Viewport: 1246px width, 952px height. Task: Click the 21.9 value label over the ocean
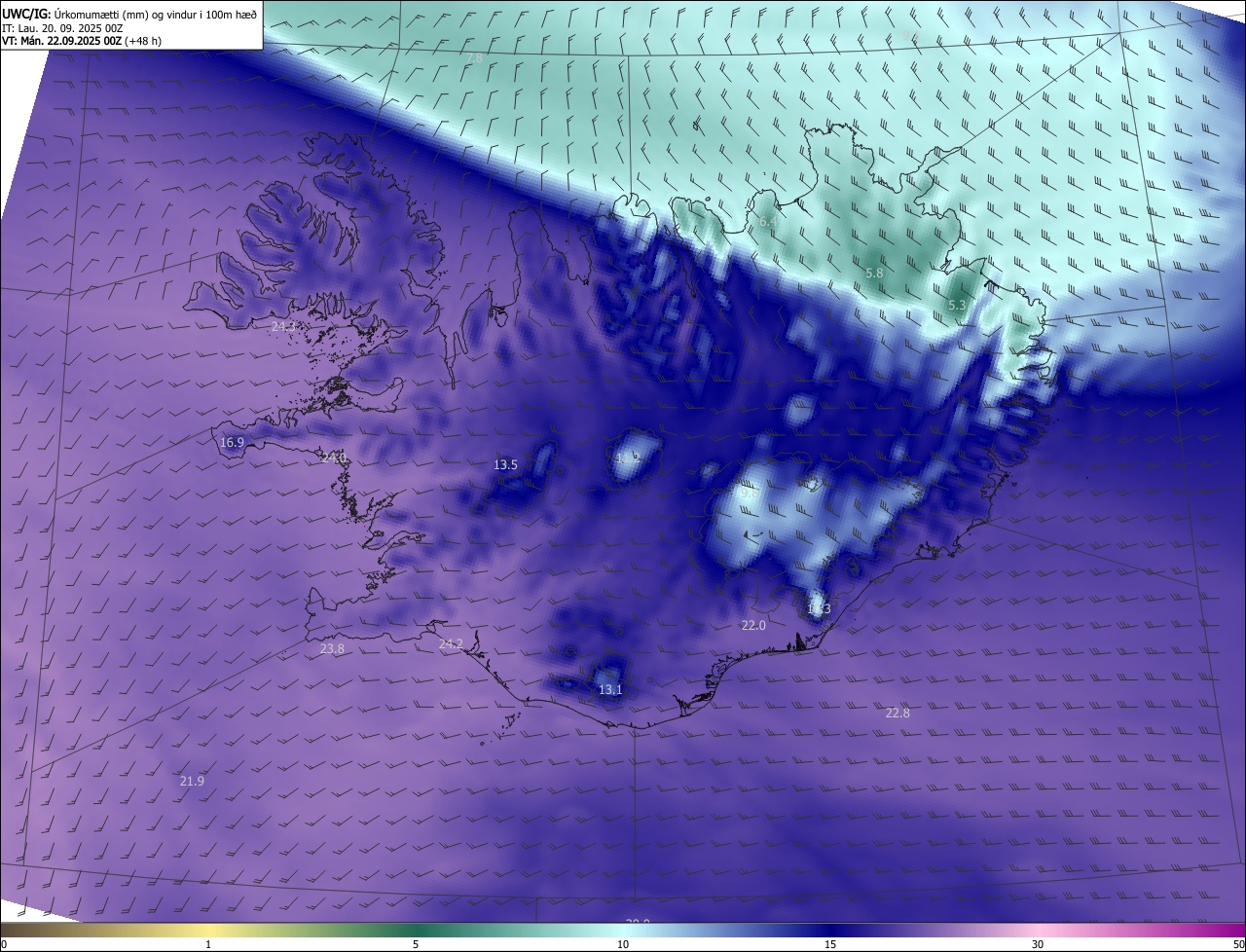[192, 782]
